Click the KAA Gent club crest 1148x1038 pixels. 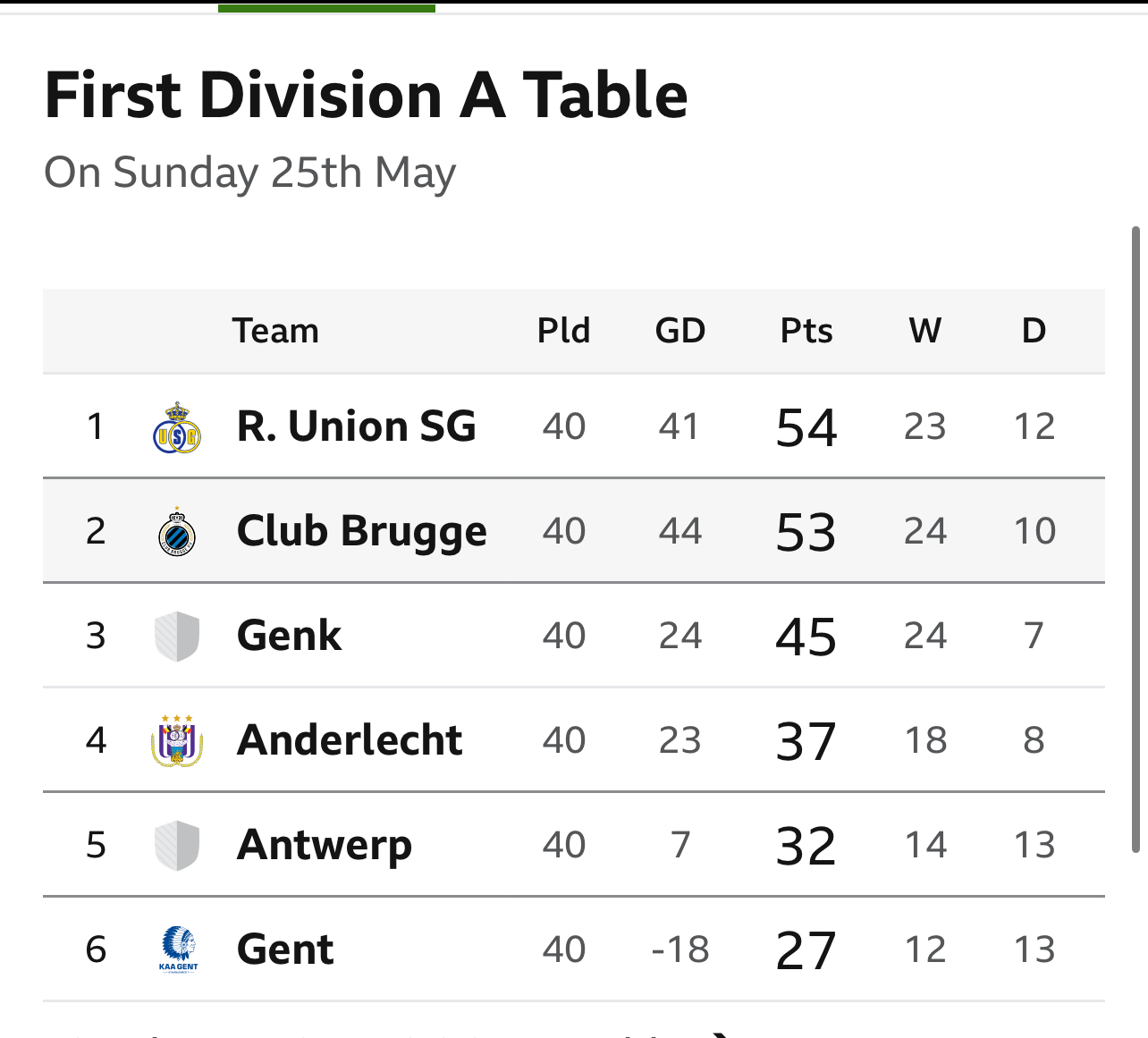[178, 949]
